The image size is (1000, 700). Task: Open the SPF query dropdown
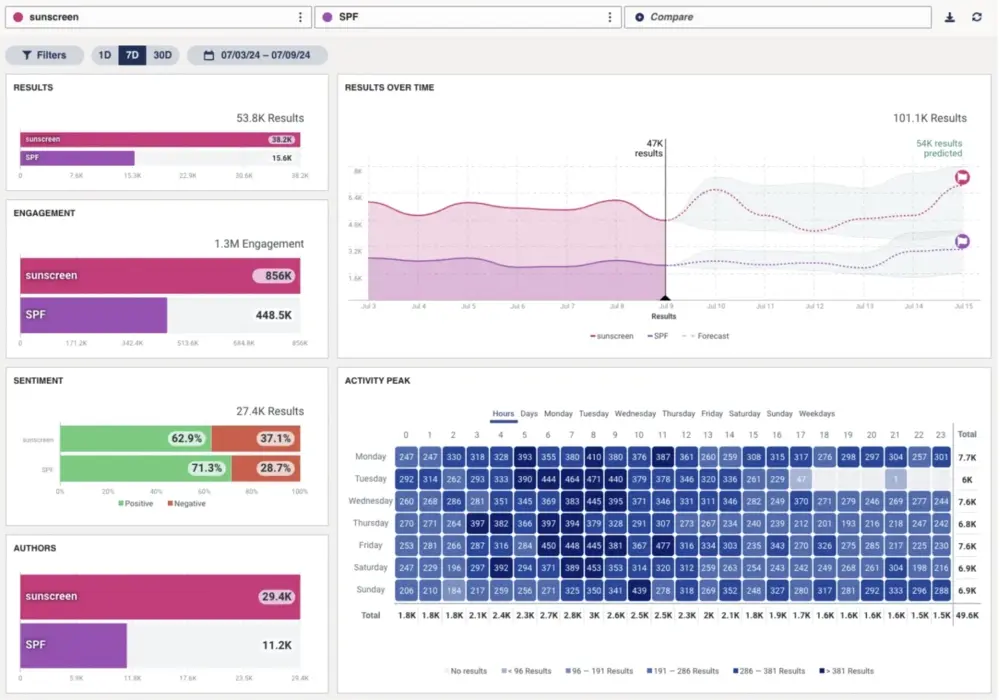click(470, 16)
